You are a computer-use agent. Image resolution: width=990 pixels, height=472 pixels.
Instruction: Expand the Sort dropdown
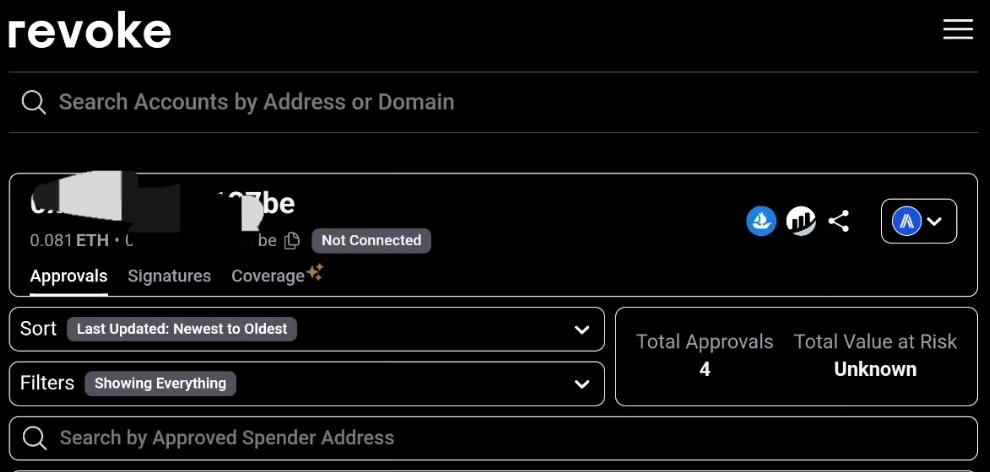pyautogui.click(x=307, y=329)
